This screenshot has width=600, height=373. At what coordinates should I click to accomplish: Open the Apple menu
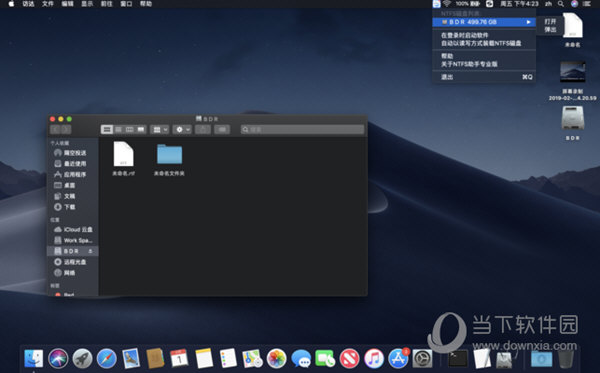11,4
